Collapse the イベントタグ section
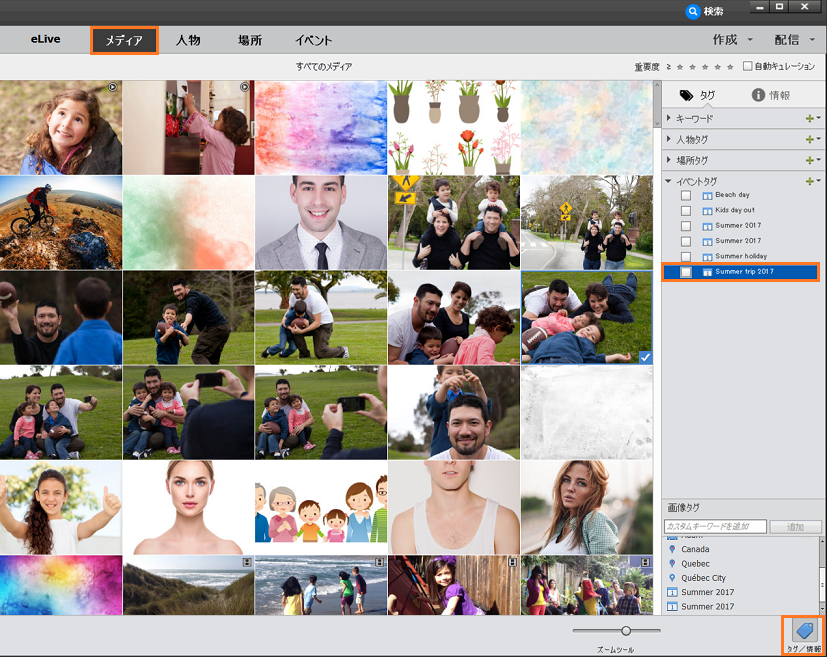Viewport: 827px width, 657px height. [x=669, y=181]
